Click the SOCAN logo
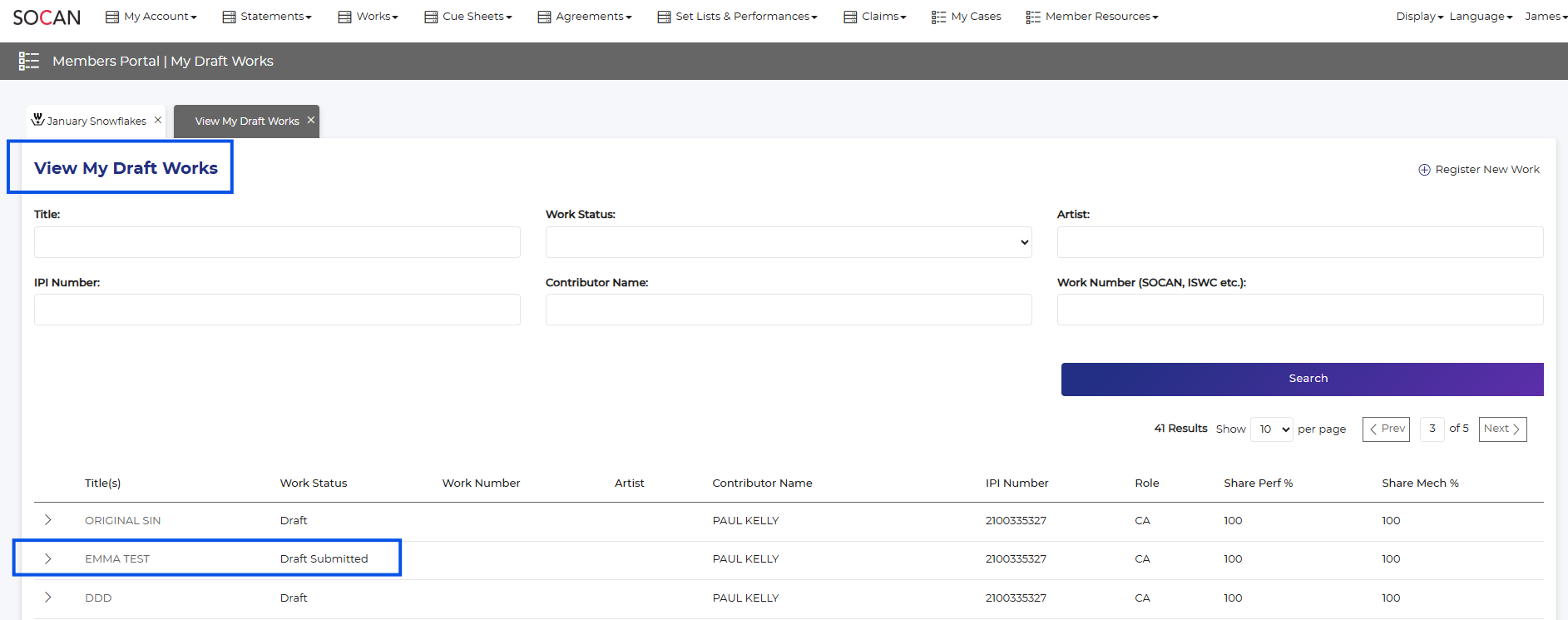1568x620 pixels. pyautogui.click(x=47, y=17)
